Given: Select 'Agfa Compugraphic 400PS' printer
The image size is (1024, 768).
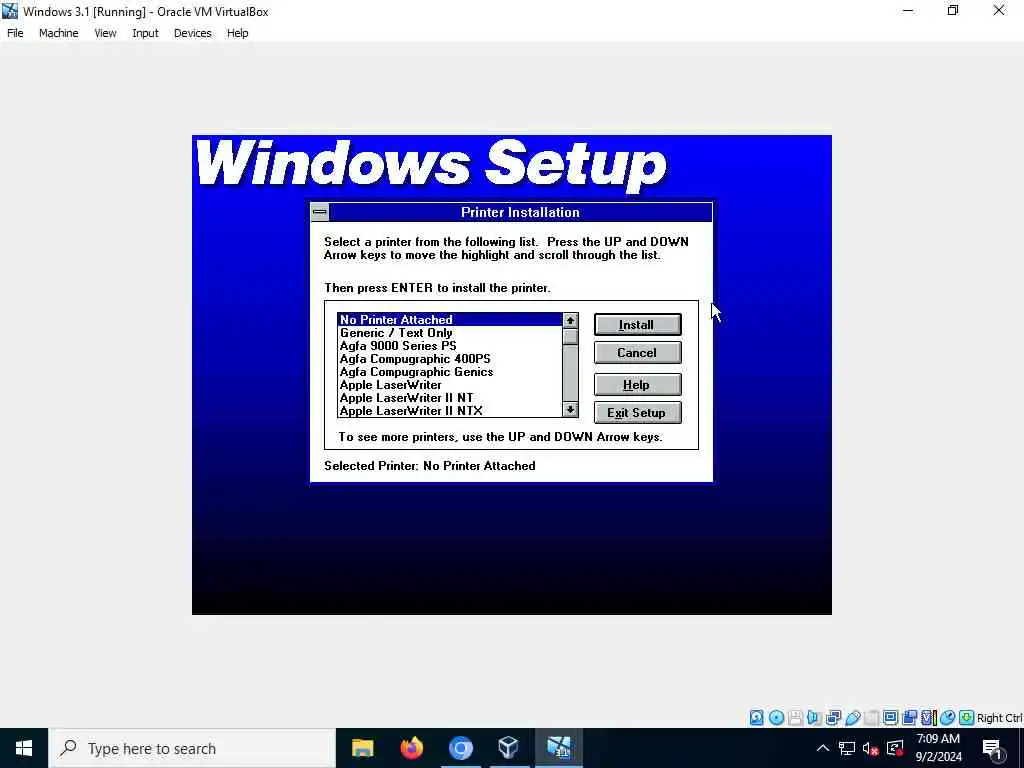Looking at the screenshot, I should click(449, 359).
